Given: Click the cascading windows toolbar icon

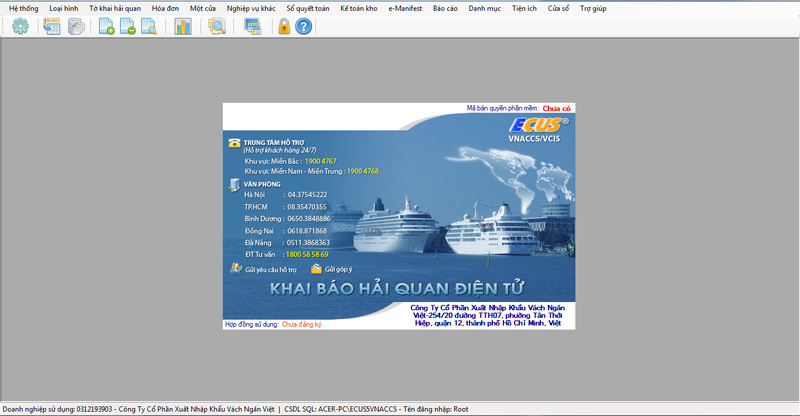Looking at the screenshot, I should pos(253,26).
